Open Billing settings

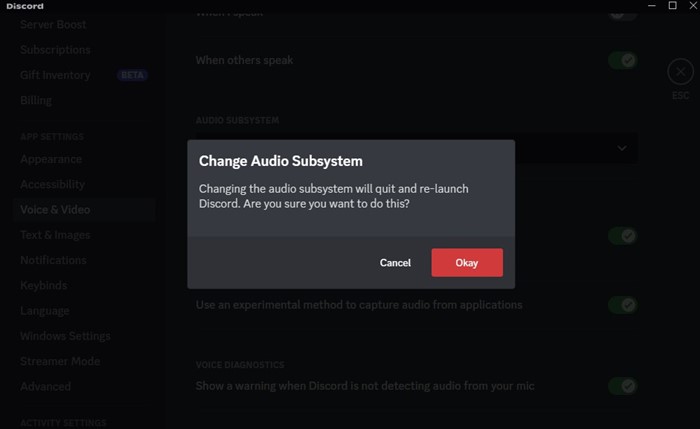point(36,100)
